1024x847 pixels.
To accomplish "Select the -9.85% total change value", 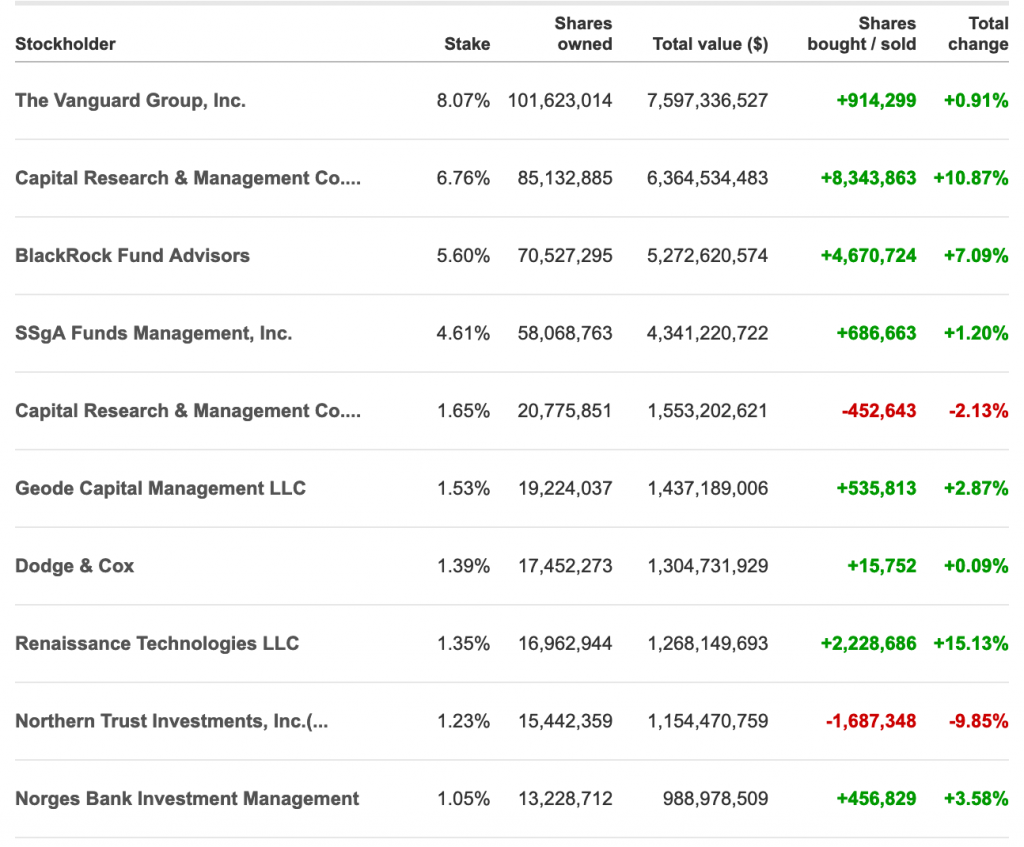I will (x=978, y=721).
